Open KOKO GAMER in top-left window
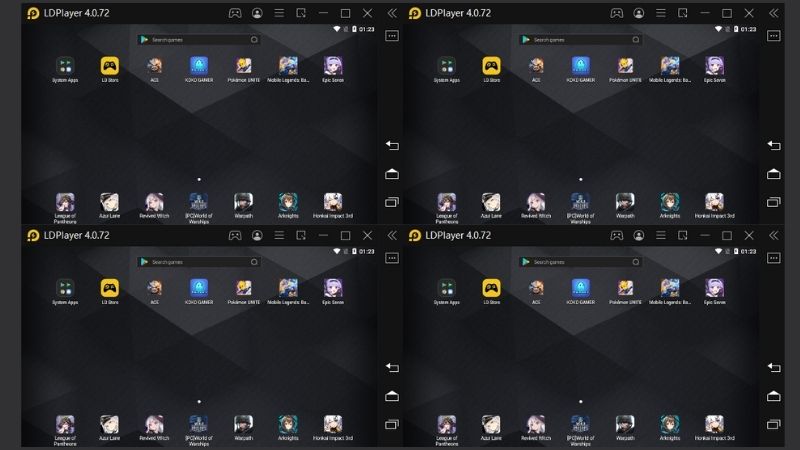This screenshot has height=450, width=800. tap(199, 66)
